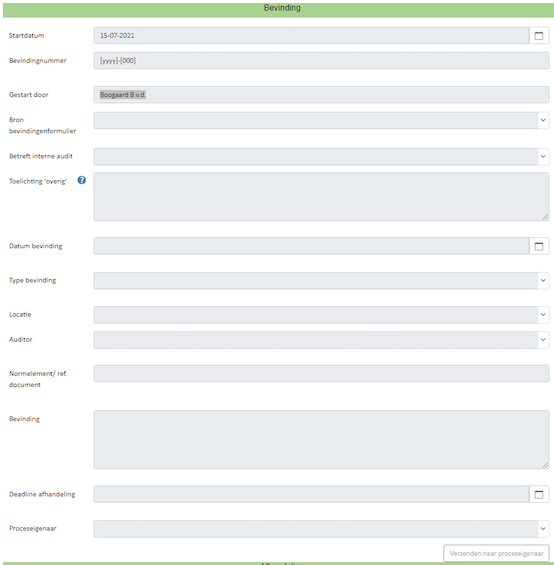Open the Deadline afhandeling calendar picker
This screenshot has width=554, height=565.
tap(539, 494)
